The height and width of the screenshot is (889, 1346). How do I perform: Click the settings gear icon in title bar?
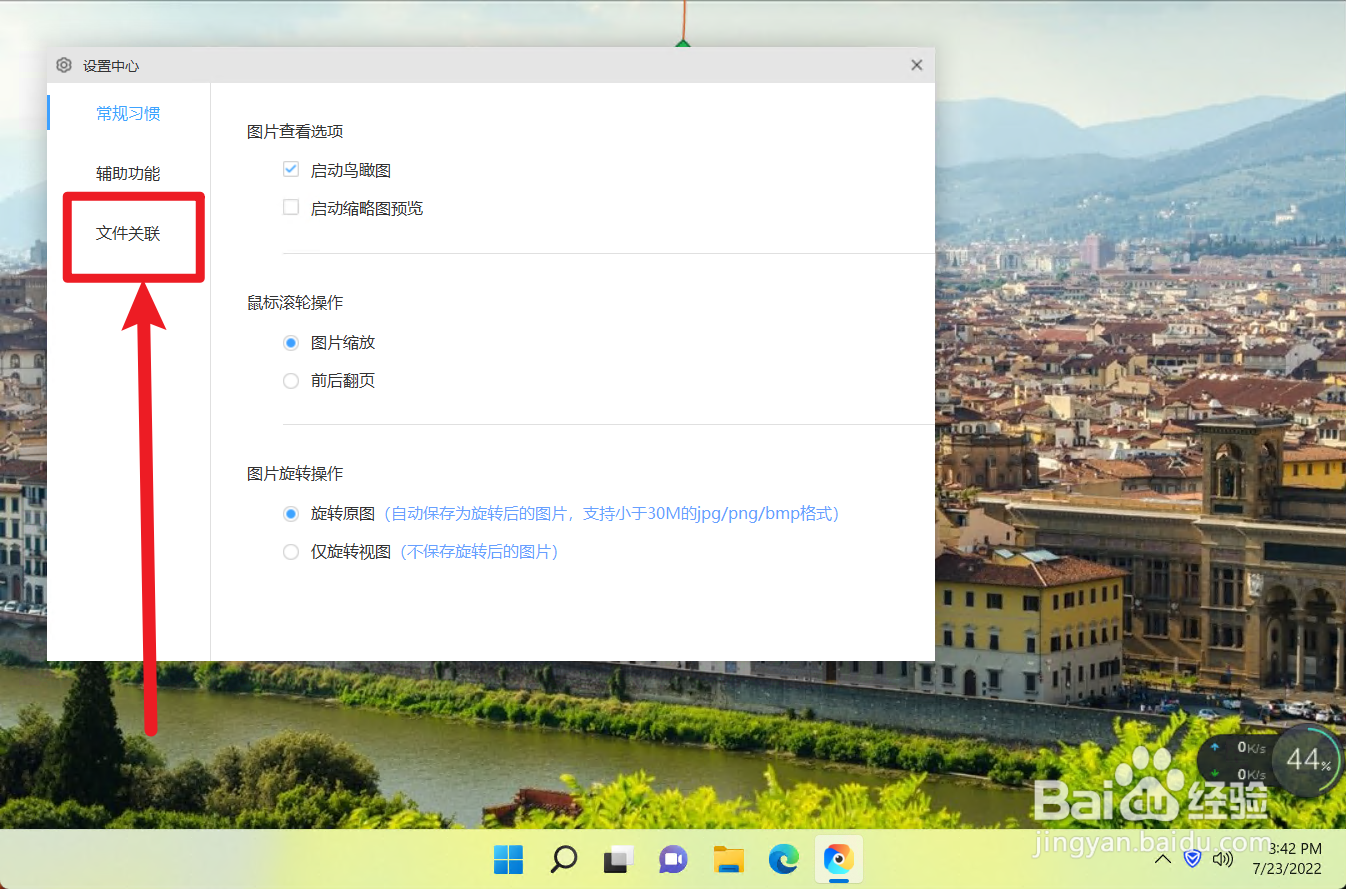64,64
